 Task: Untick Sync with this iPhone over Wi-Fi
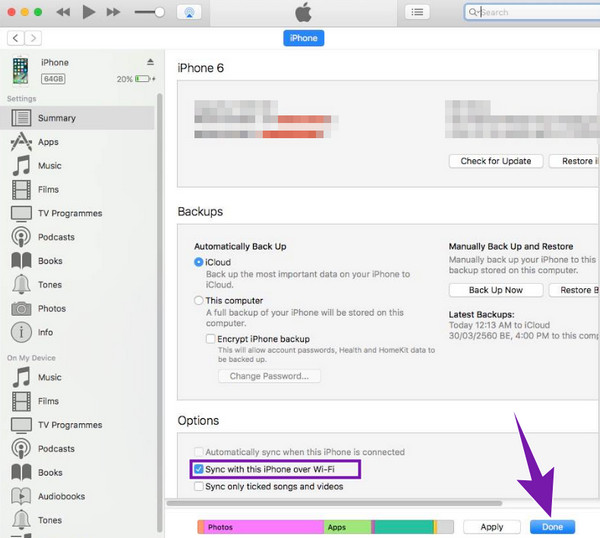pyautogui.click(x=199, y=469)
